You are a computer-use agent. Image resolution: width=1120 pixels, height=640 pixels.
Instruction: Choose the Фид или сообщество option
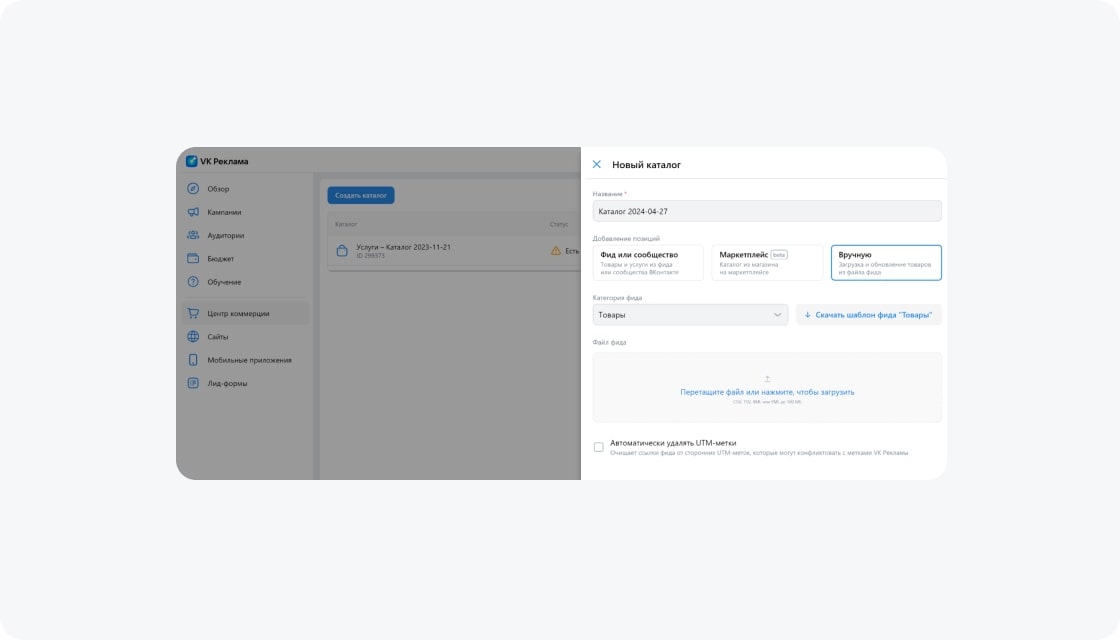tap(648, 263)
